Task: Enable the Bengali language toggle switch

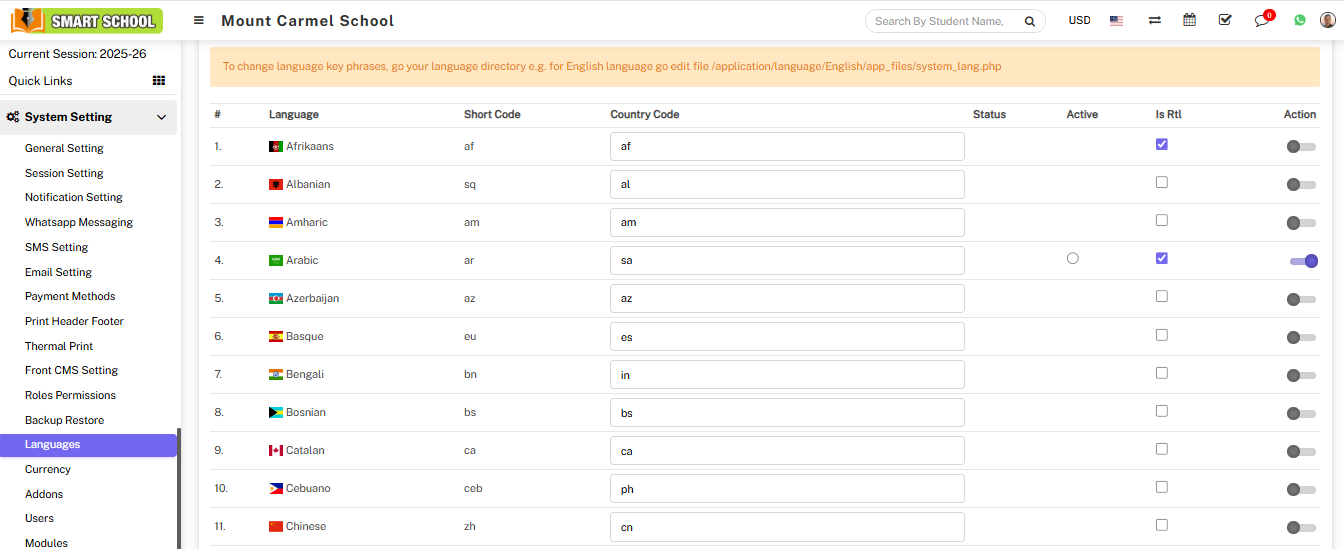Action: (x=1300, y=375)
